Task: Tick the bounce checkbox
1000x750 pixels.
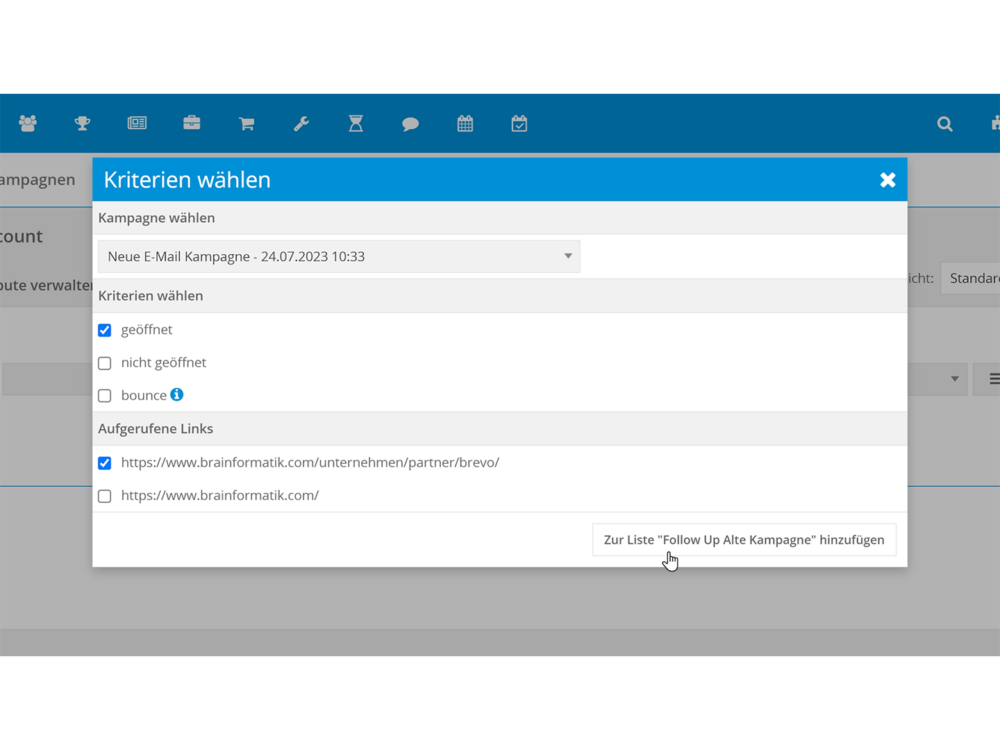Action: point(105,396)
